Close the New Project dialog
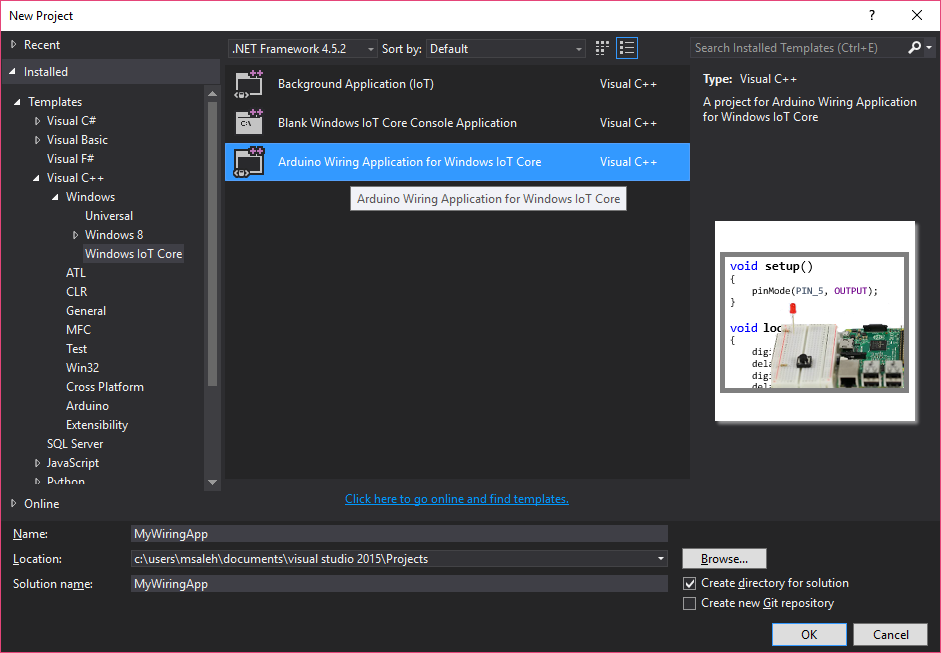The width and height of the screenshot is (941, 653). [917, 16]
